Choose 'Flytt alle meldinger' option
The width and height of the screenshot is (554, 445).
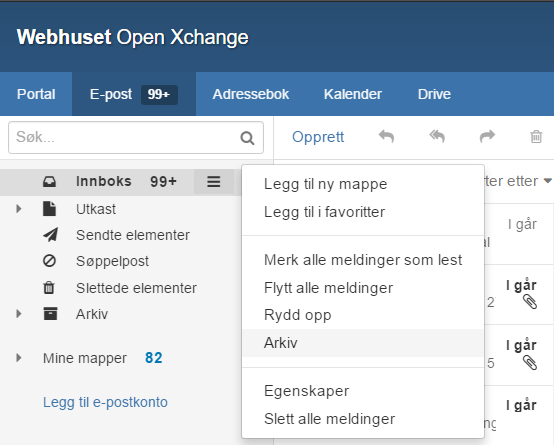pyautogui.click(x=363, y=288)
